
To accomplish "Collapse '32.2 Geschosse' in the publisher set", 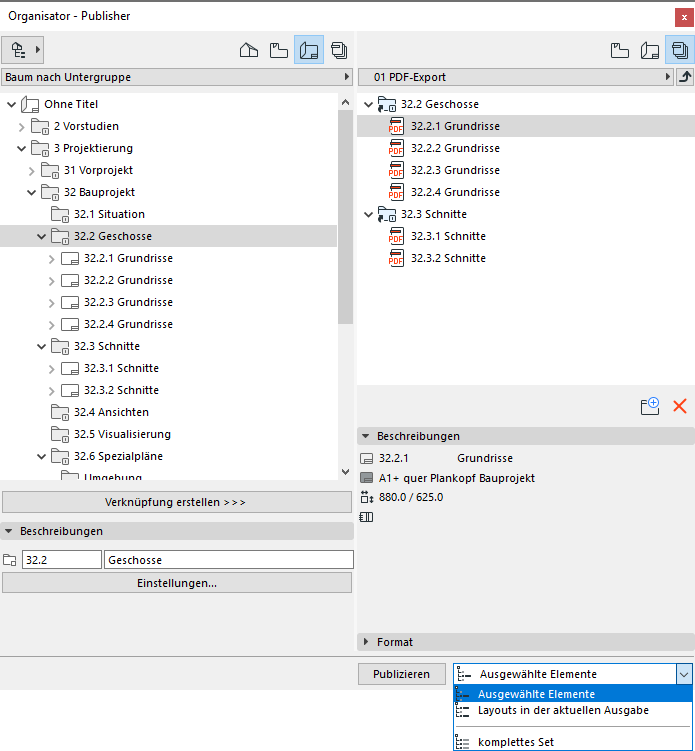I will pyautogui.click(x=368, y=104).
